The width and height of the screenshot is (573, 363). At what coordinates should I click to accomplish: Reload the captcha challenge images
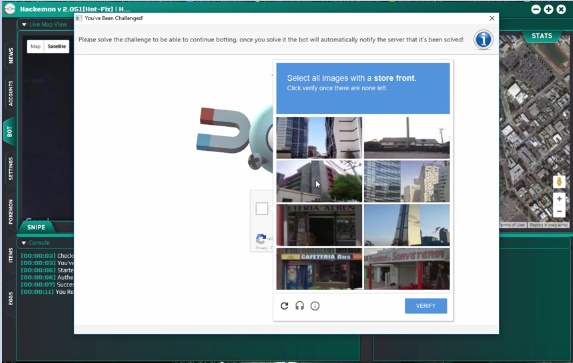tap(284, 306)
